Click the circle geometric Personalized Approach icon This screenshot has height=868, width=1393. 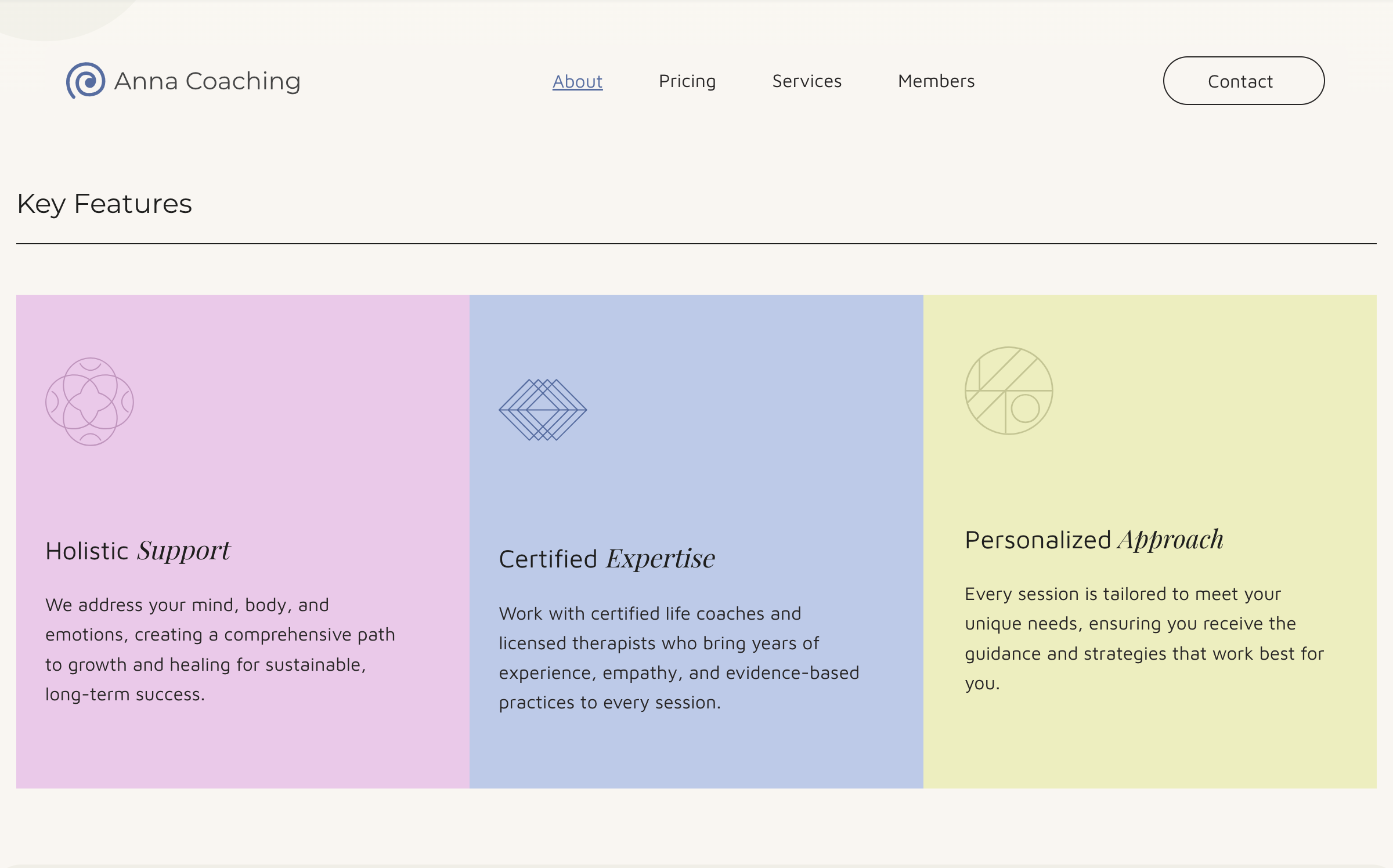point(1009,390)
